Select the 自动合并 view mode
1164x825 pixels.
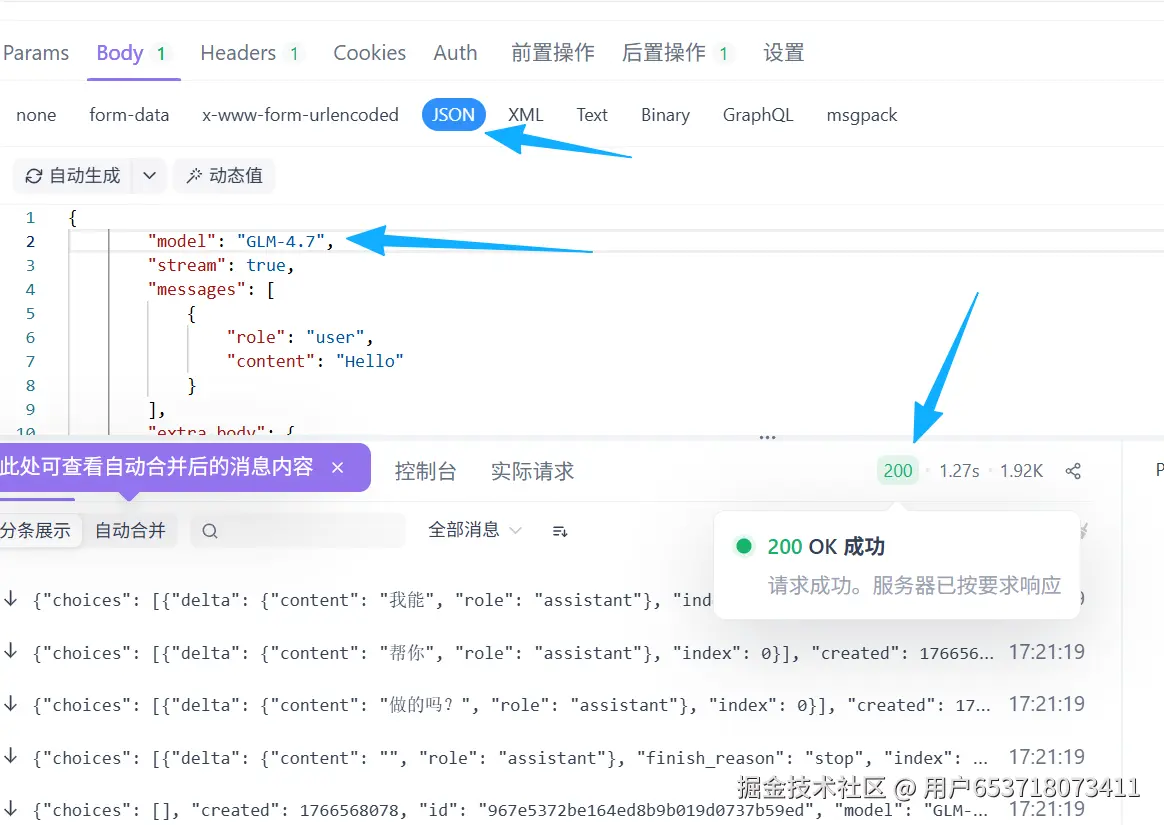(x=130, y=530)
